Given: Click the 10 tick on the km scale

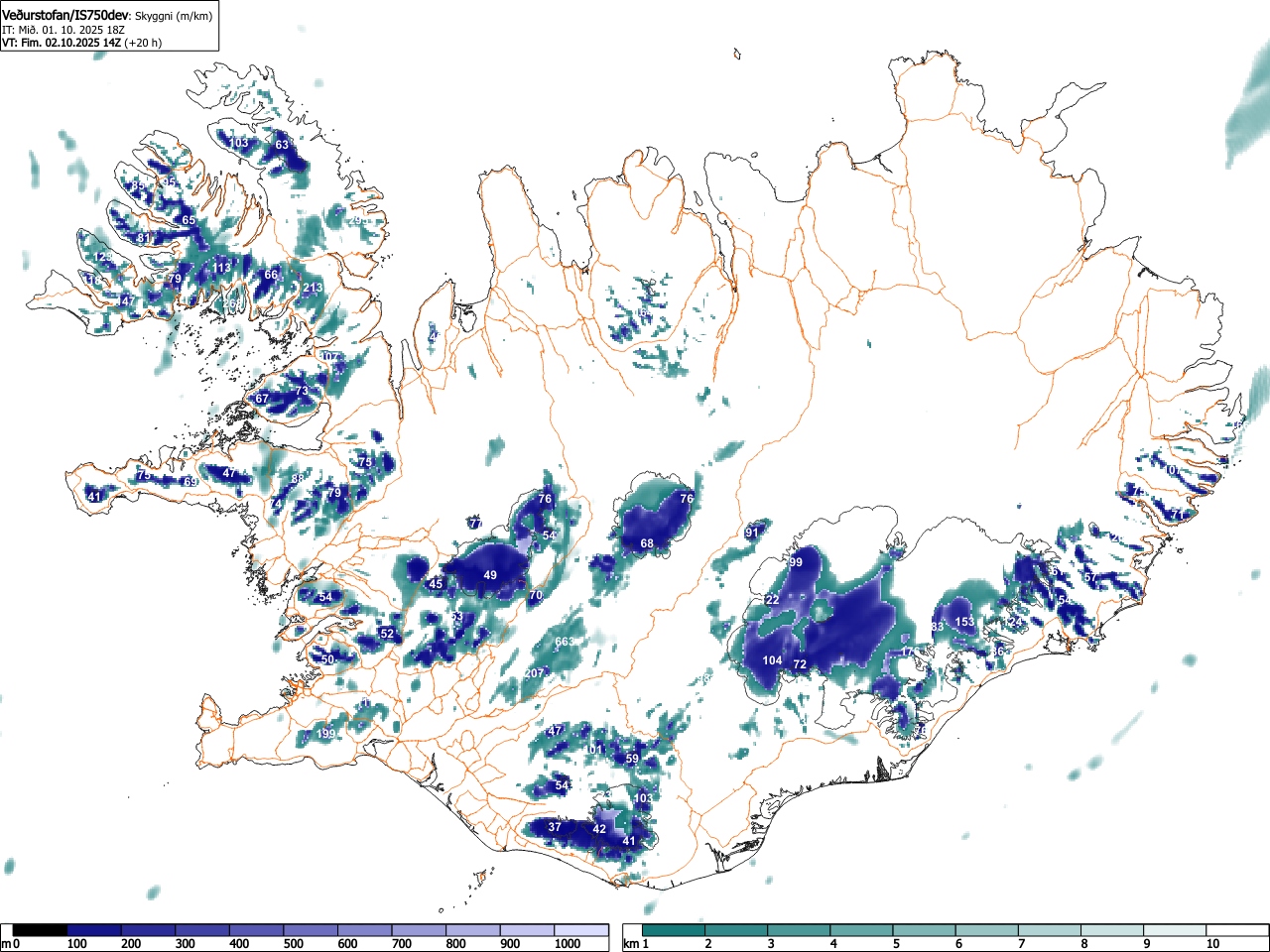Looking at the screenshot, I should click(1212, 944).
